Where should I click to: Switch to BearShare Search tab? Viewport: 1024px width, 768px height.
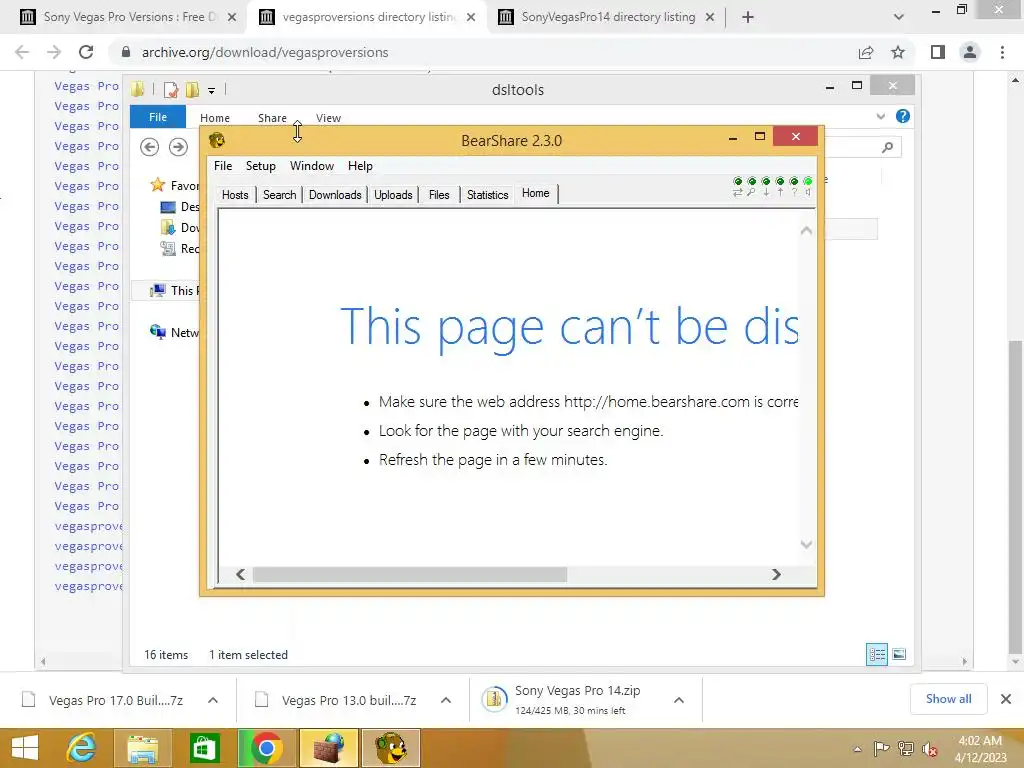(x=280, y=195)
